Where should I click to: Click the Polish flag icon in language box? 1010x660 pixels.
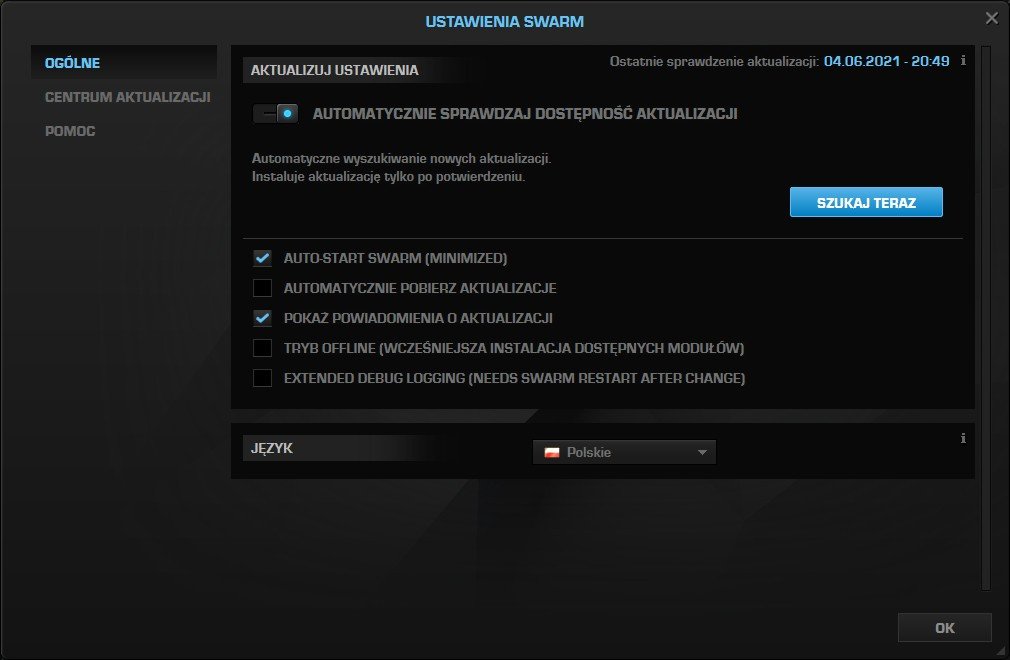tap(551, 453)
